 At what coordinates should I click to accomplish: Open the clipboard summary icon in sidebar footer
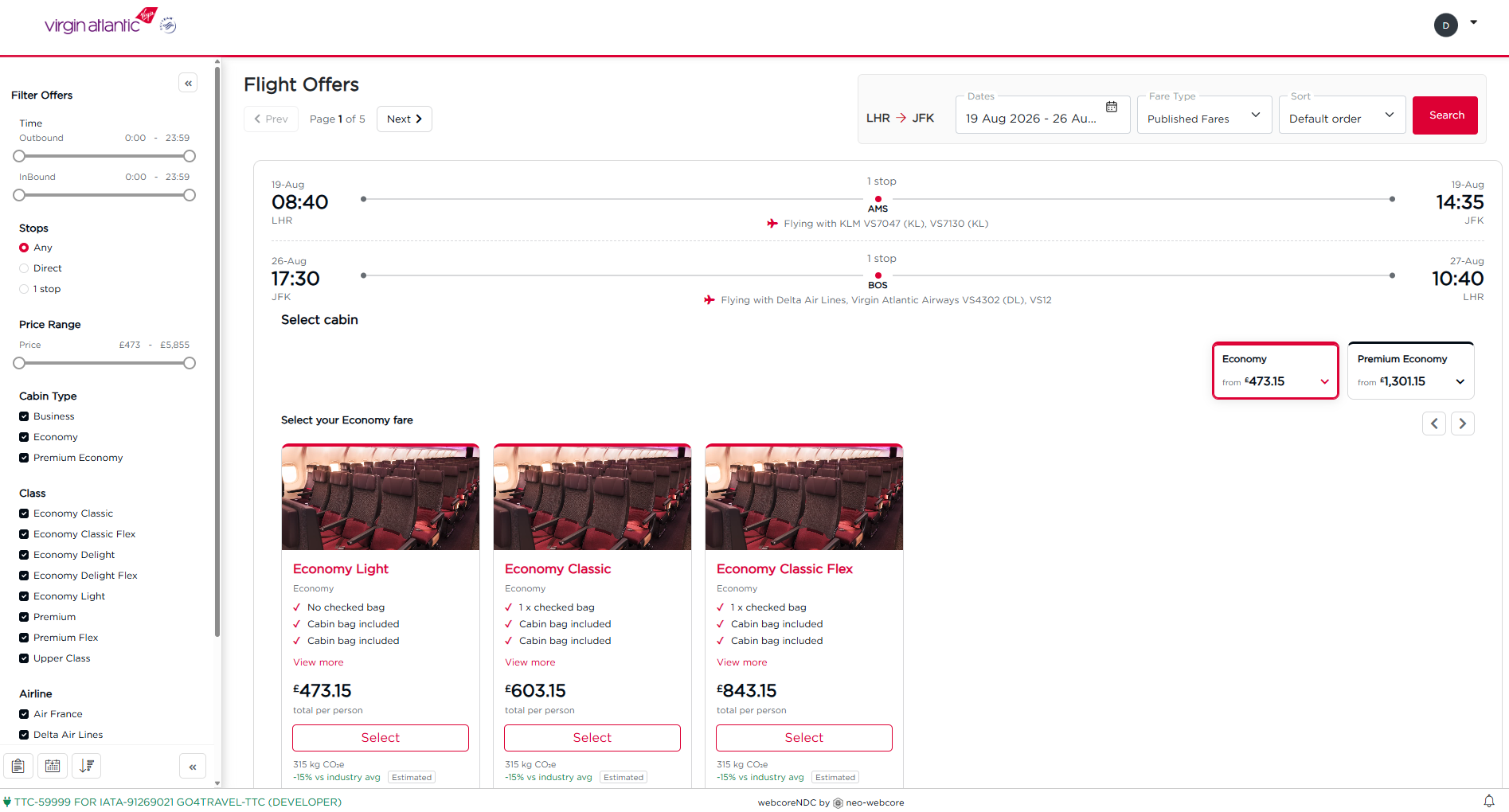[18, 766]
